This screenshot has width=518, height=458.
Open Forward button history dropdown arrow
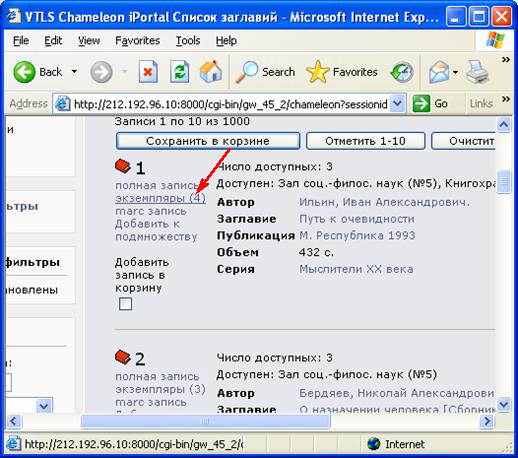tap(124, 71)
